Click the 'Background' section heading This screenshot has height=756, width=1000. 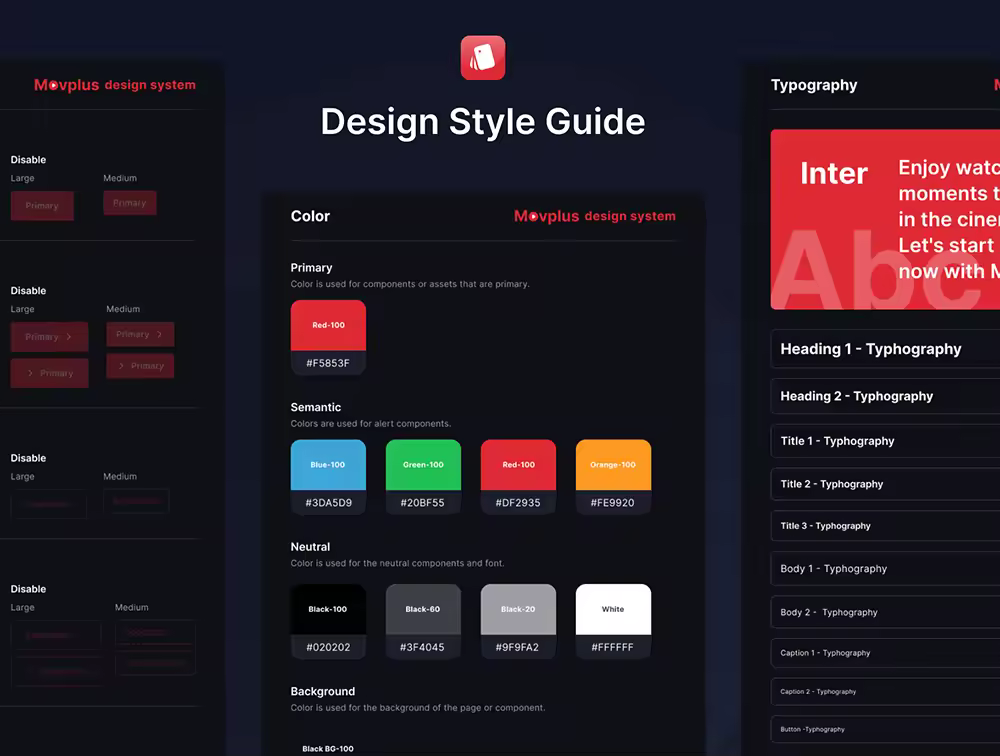pyautogui.click(x=323, y=692)
